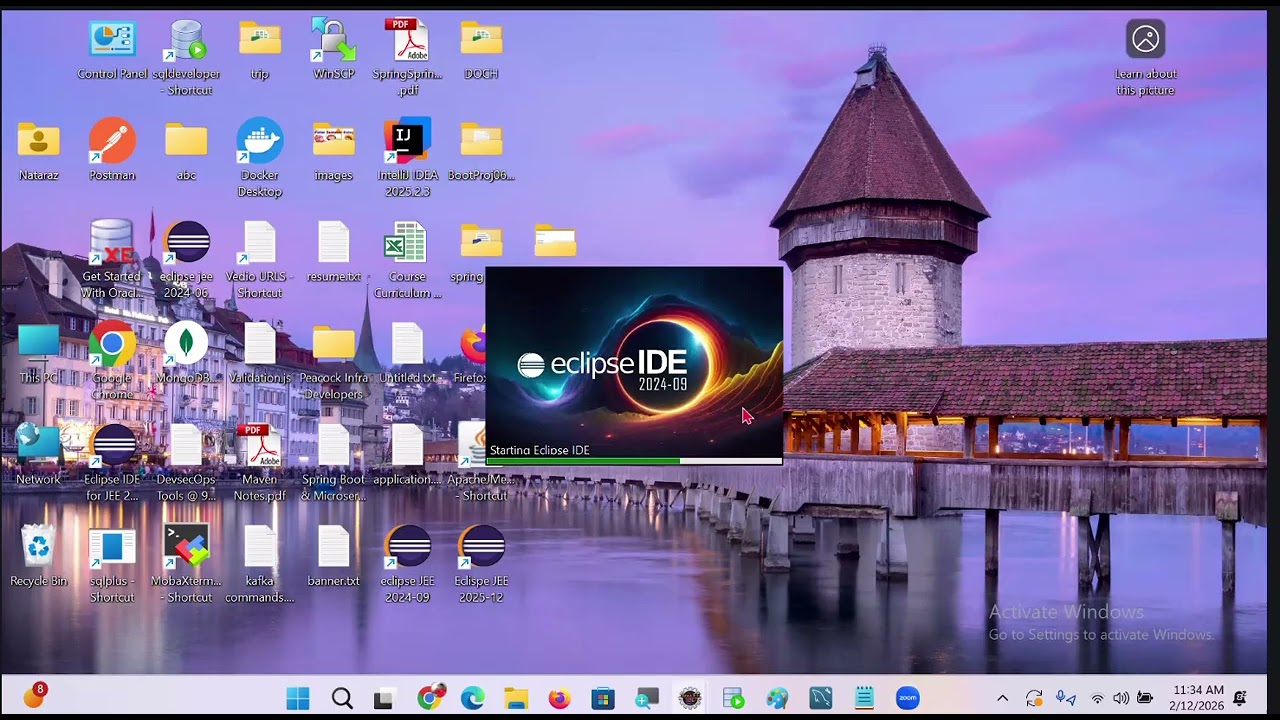
Task: Launch the Postman shortcut
Action: (x=112, y=151)
